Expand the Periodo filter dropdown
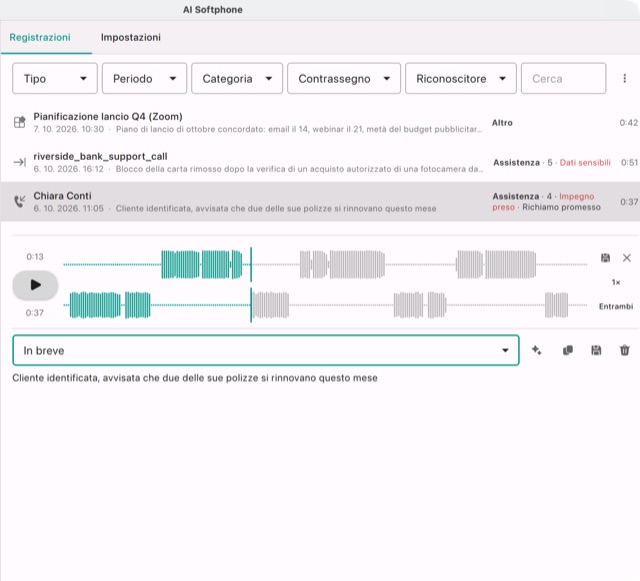 point(144,78)
